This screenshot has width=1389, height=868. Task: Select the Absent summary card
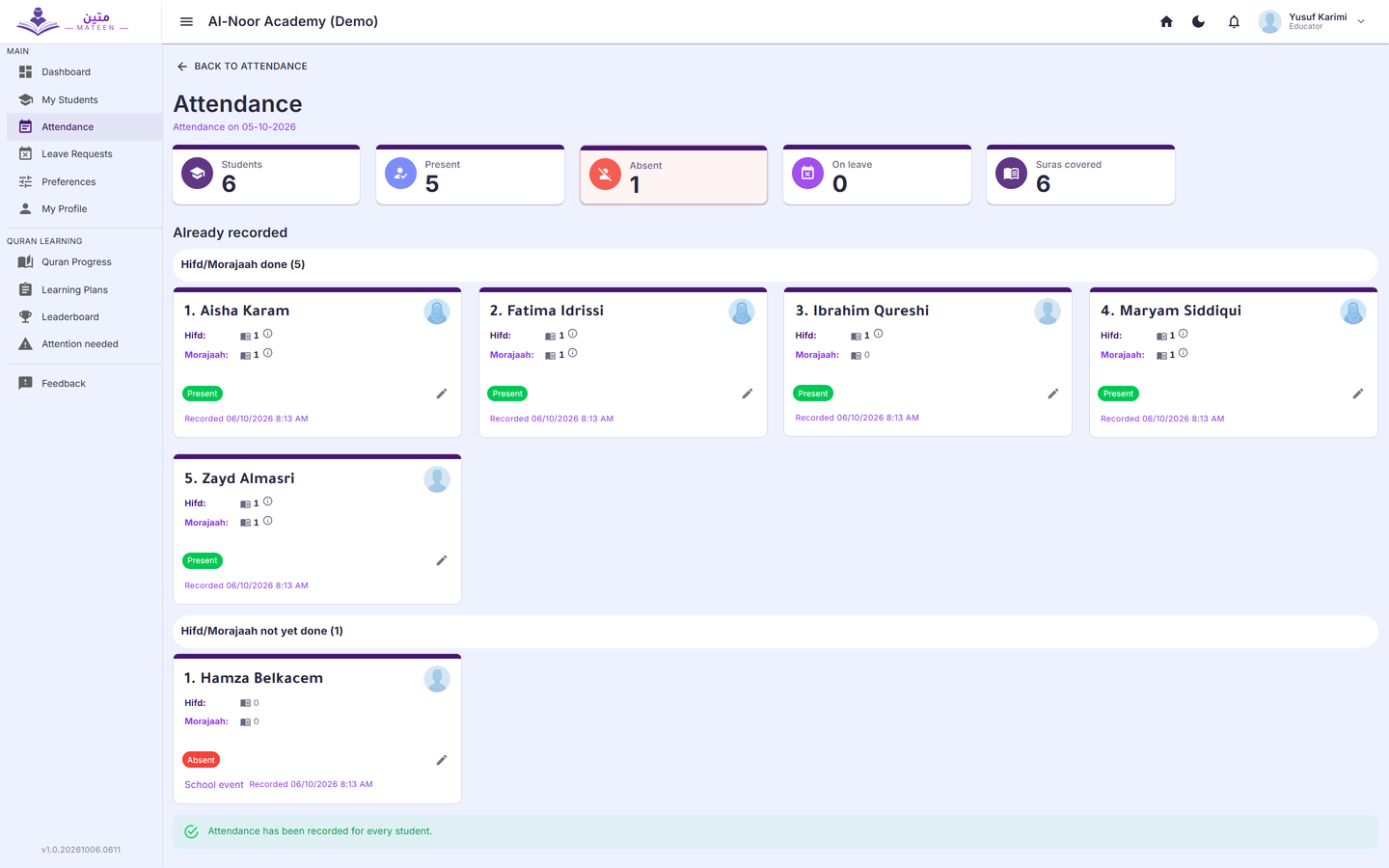(673, 176)
